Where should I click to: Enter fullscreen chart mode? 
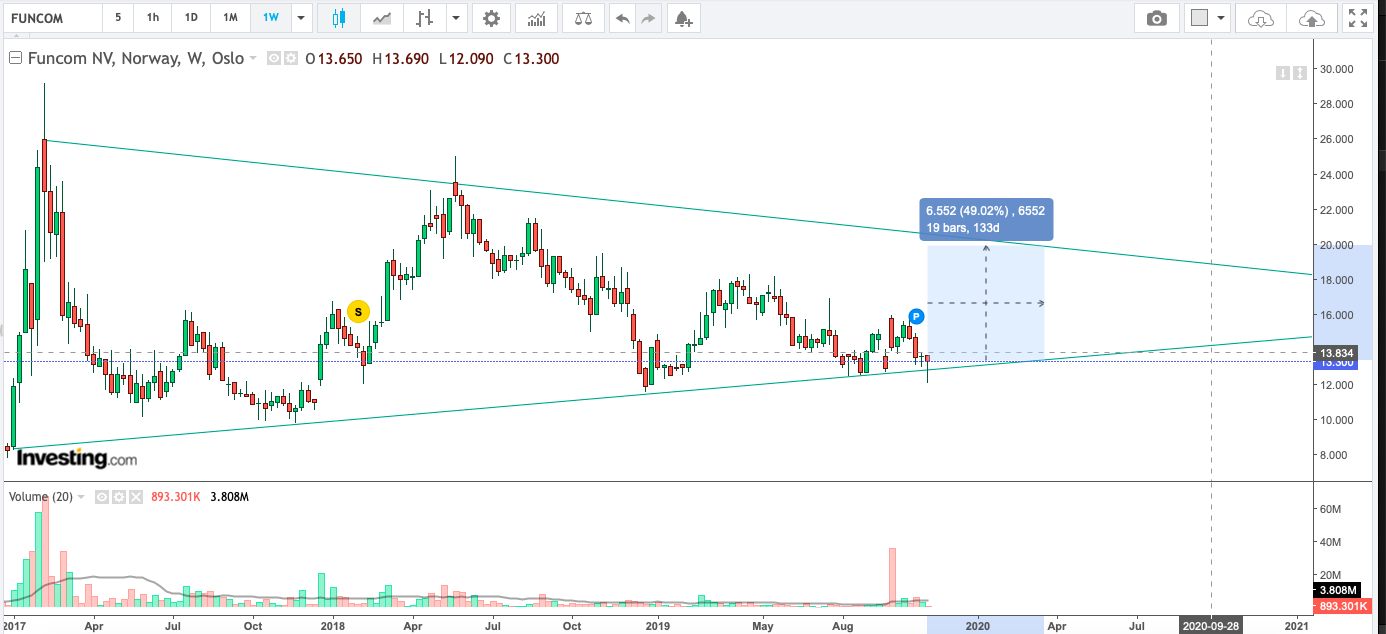pos(1357,18)
